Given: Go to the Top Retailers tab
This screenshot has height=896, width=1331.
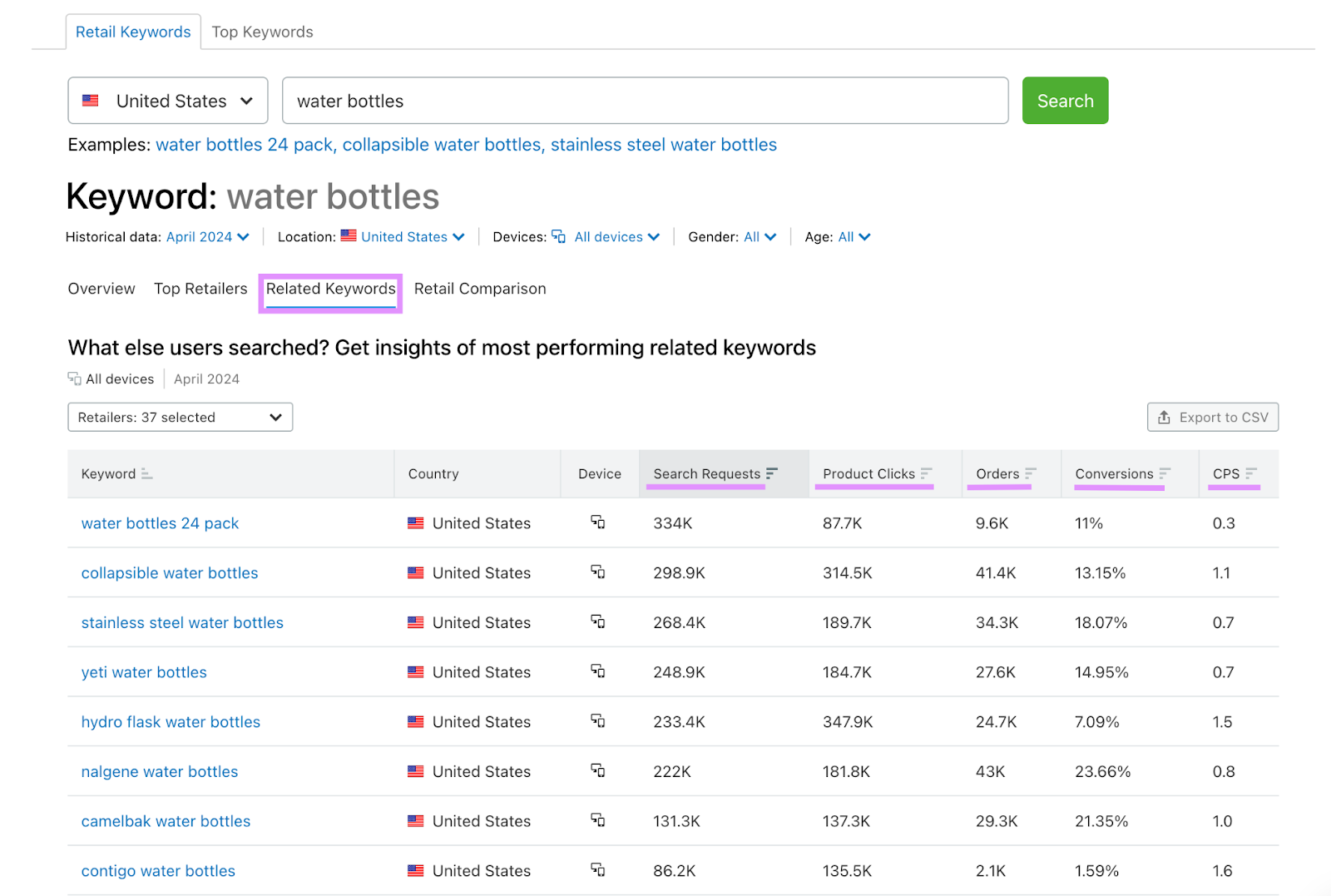Looking at the screenshot, I should coord(200,289).
